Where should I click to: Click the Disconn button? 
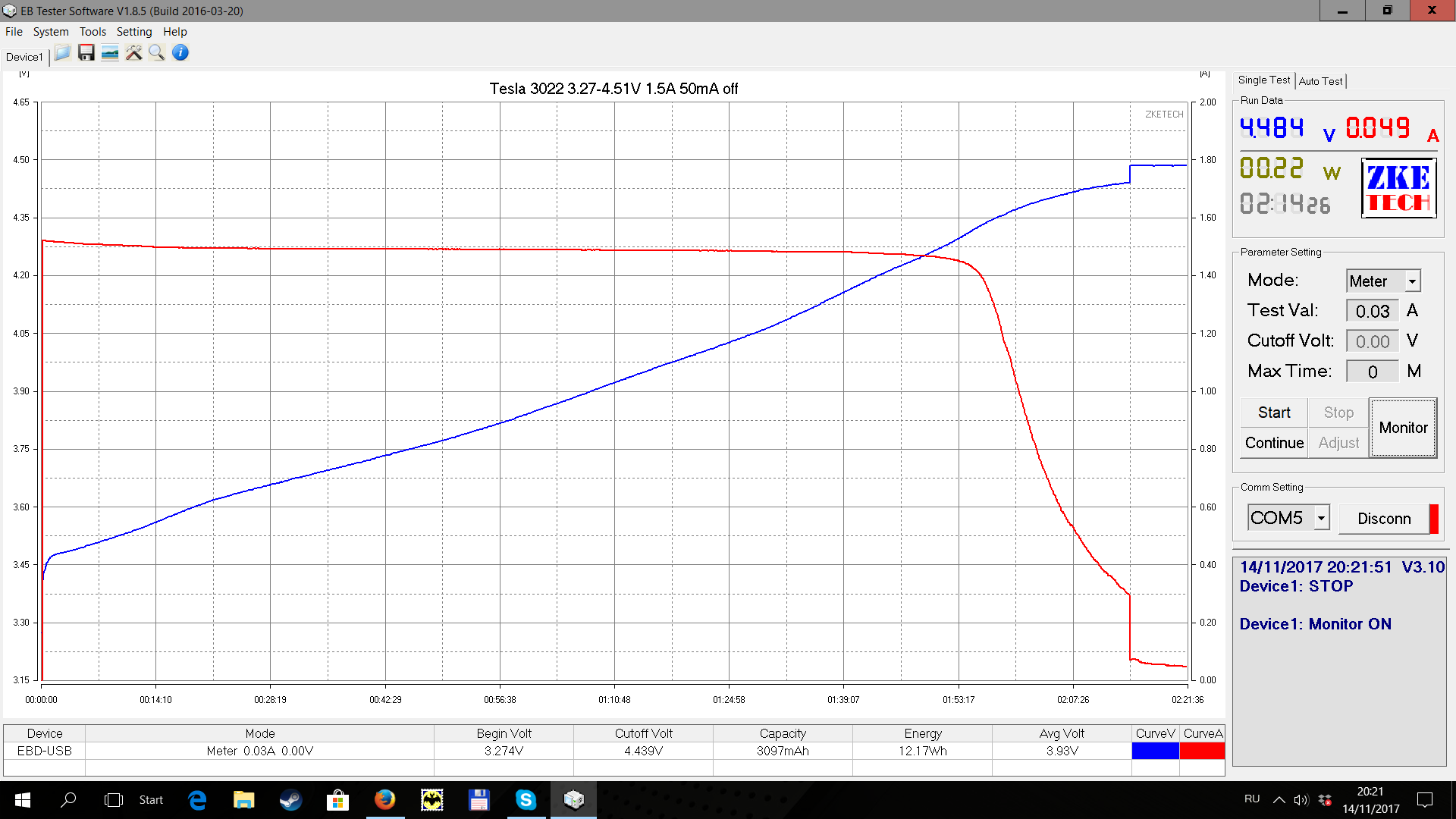pyautogui.click(x=1384, y=519)
